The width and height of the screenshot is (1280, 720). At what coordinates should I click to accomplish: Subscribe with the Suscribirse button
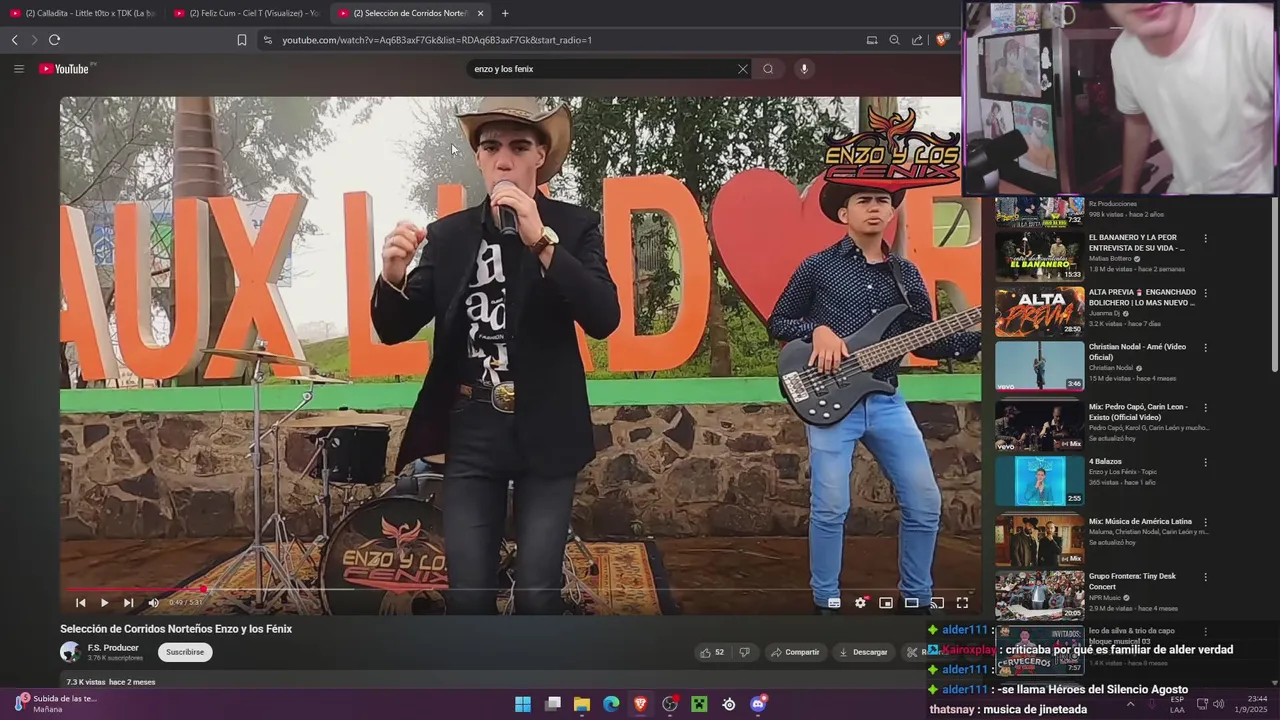click(x=185, y=652)
